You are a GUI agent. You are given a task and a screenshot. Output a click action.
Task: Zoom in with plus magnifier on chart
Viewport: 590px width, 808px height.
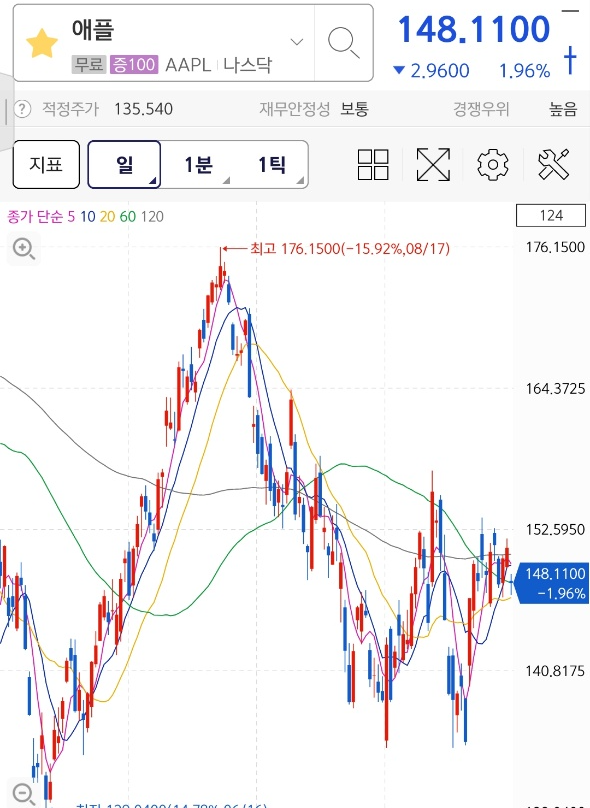[24, 249]
